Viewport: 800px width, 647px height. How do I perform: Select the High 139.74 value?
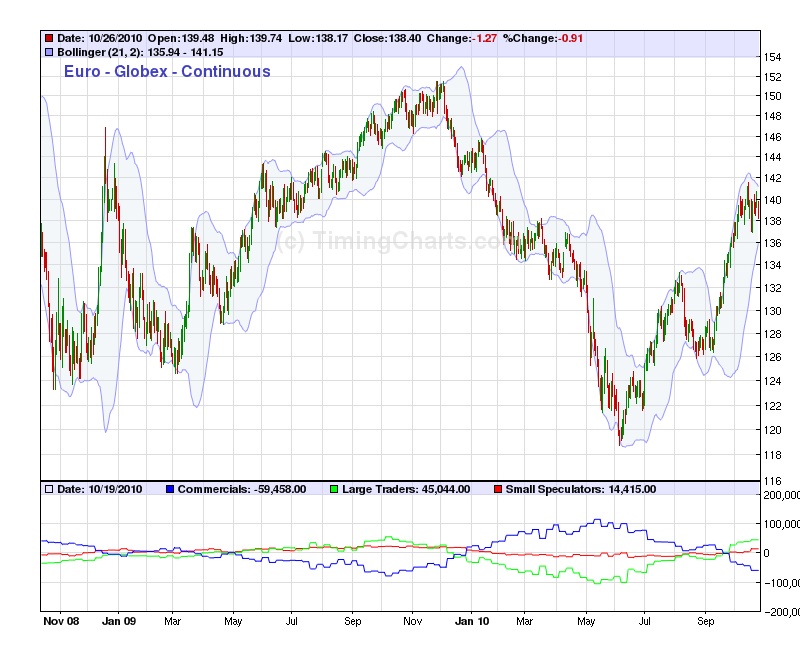point(263,38)
